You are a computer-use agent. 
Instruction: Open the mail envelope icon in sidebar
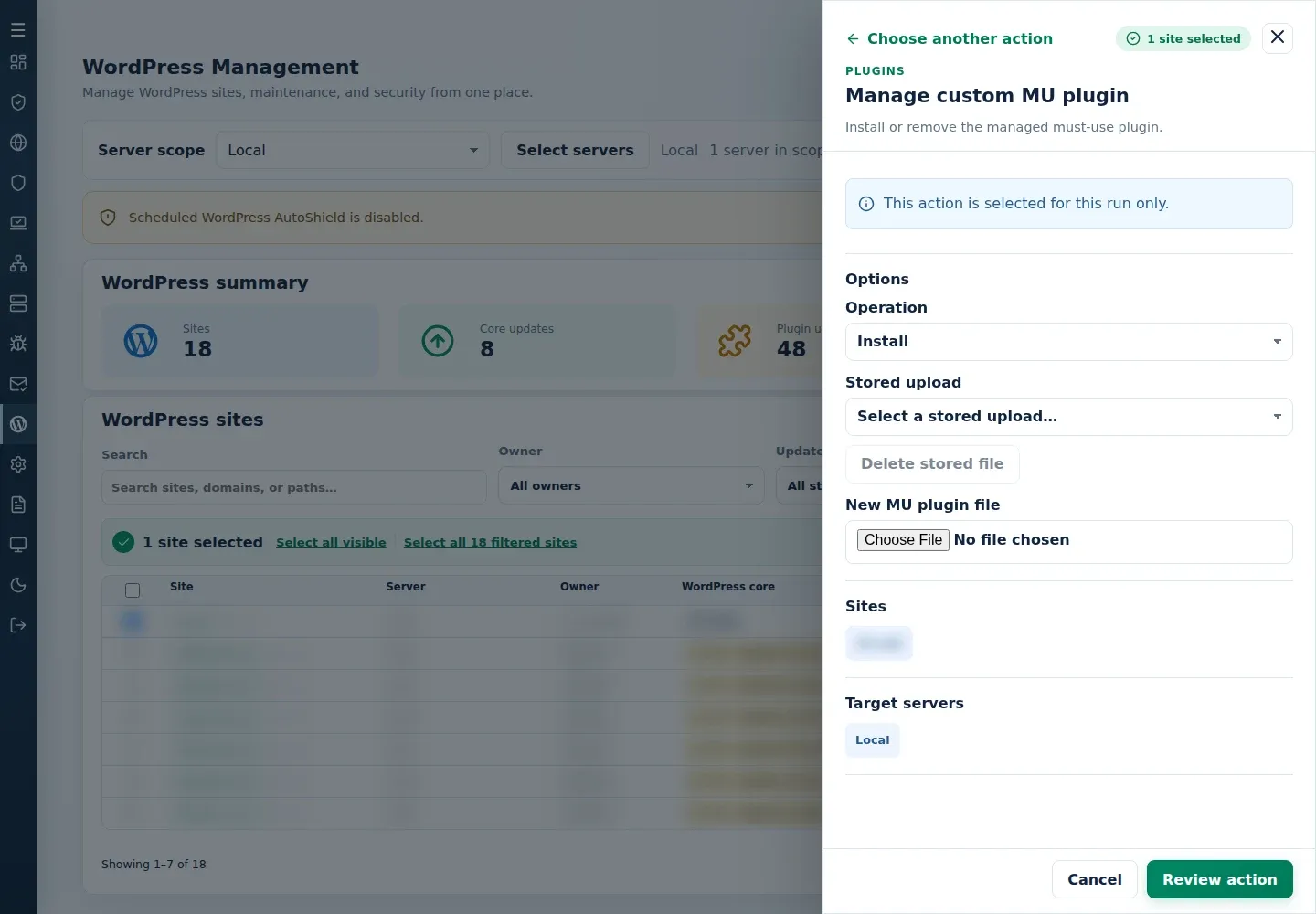coord(18,384)
